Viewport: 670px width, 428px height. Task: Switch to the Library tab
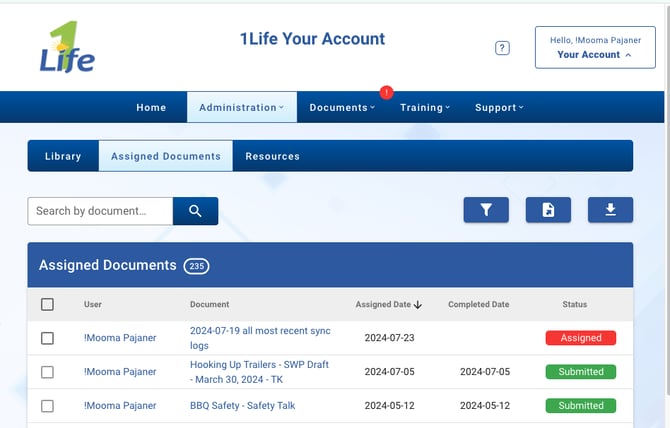tap(63, 156)
